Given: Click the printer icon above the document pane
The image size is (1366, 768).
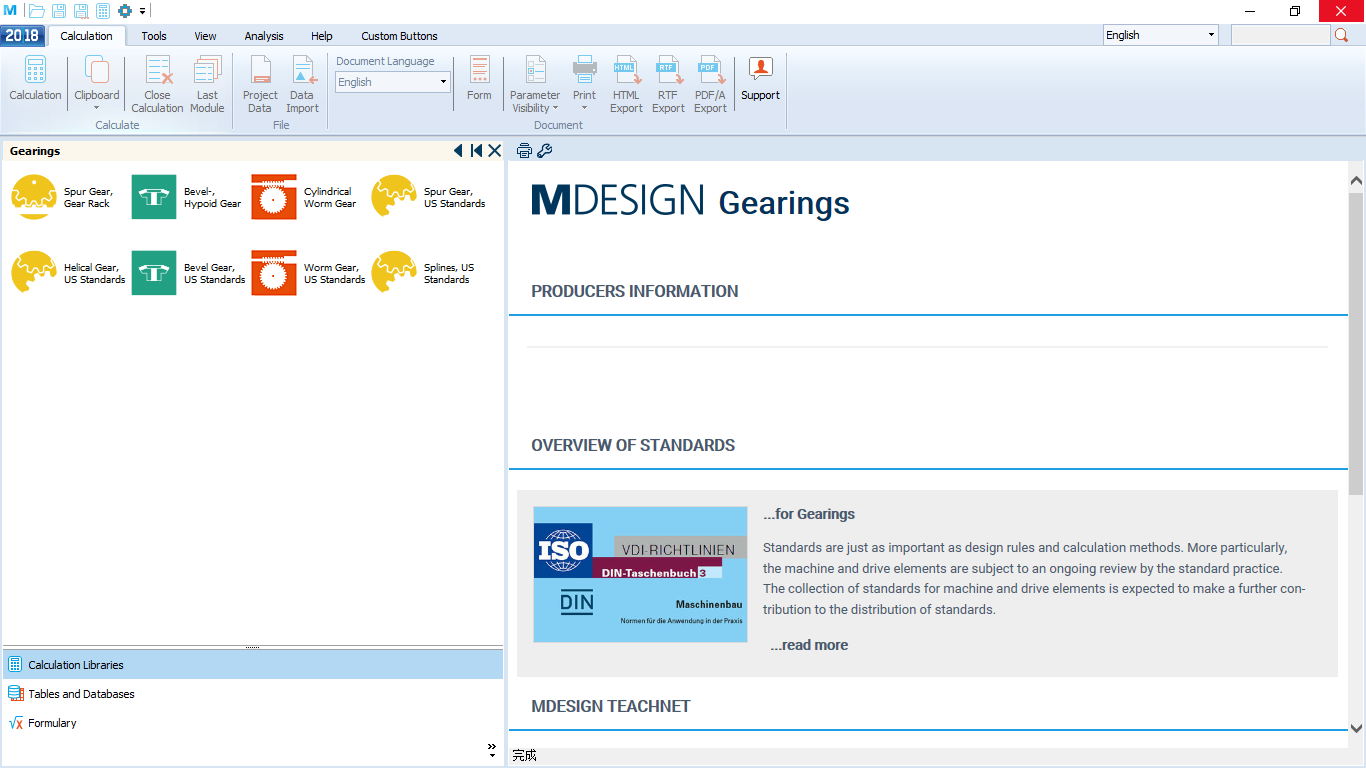Looking at the screenshot, I should [x=524, y=151].
